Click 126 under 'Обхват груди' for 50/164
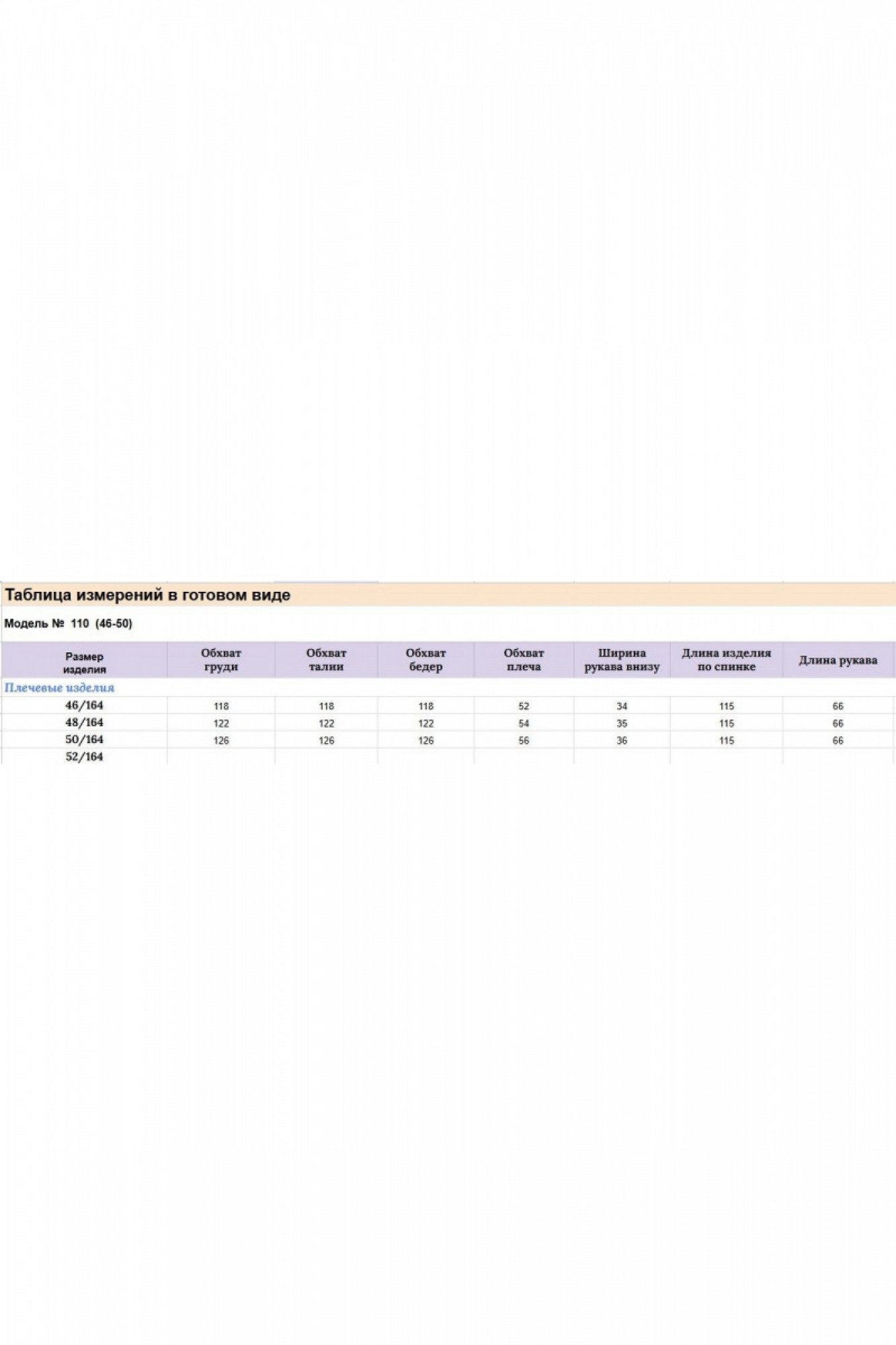The height and width of the screenshot is (1345, 896). [x=221, y=741]
